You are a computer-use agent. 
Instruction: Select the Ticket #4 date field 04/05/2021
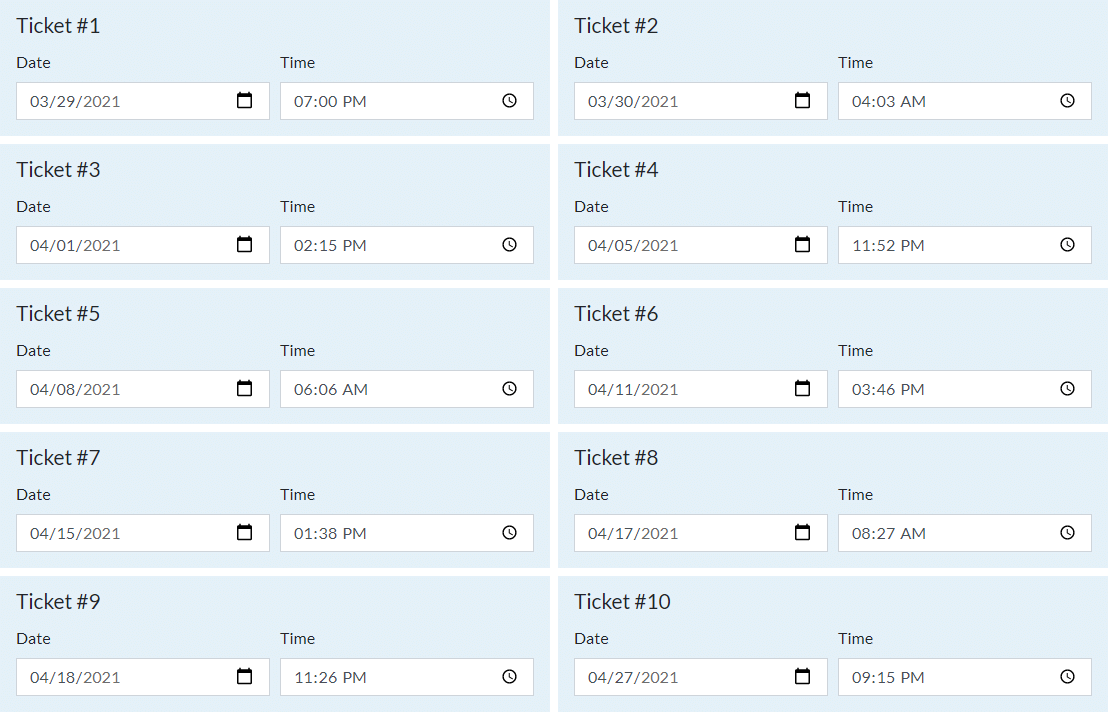pos(701,245)
